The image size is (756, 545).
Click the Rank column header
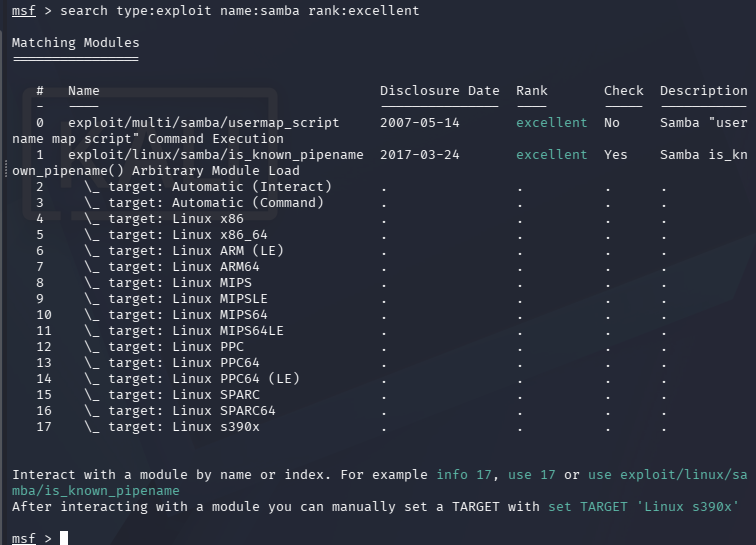[532, 91]
